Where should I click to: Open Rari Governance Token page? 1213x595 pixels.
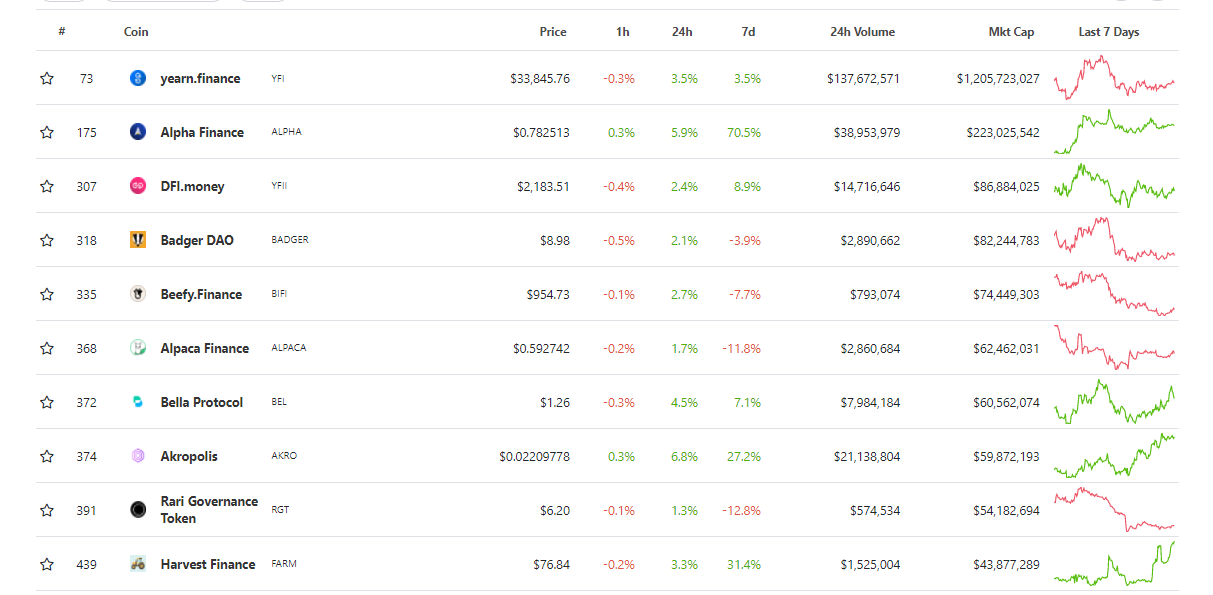click(209, 510)
